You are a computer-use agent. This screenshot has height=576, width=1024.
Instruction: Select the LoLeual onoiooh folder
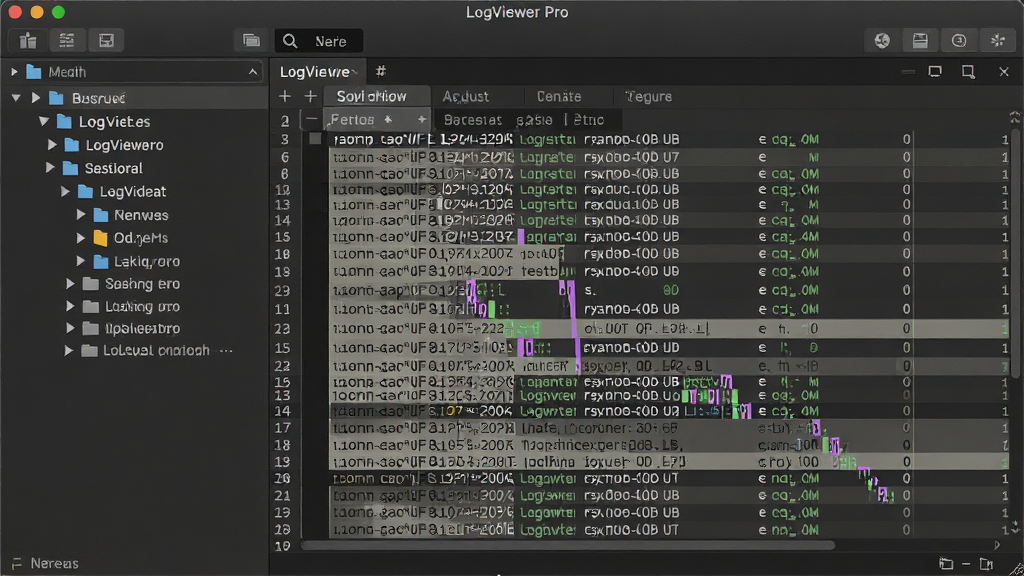145,351
